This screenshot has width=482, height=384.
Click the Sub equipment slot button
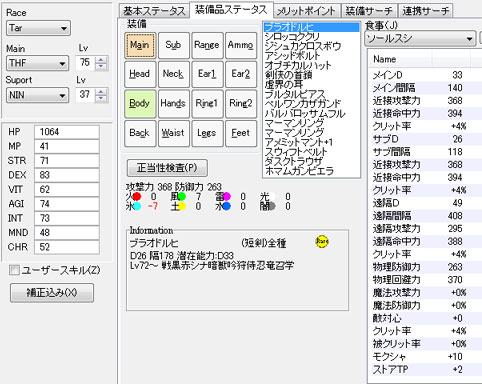point(174,45)
